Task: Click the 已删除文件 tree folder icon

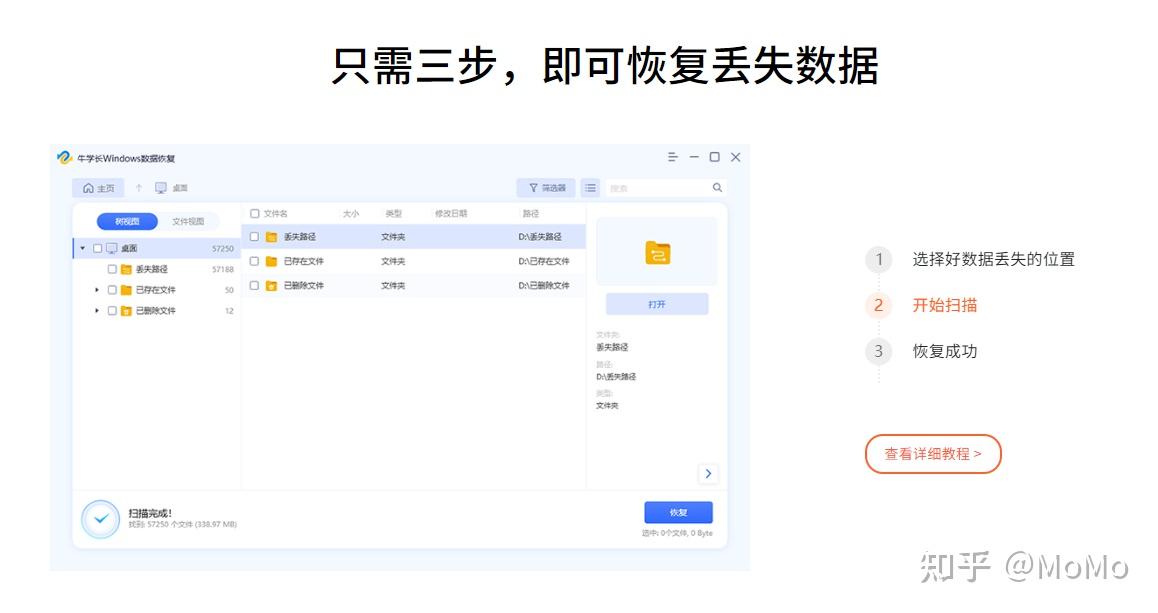Action: pos(126,310)
